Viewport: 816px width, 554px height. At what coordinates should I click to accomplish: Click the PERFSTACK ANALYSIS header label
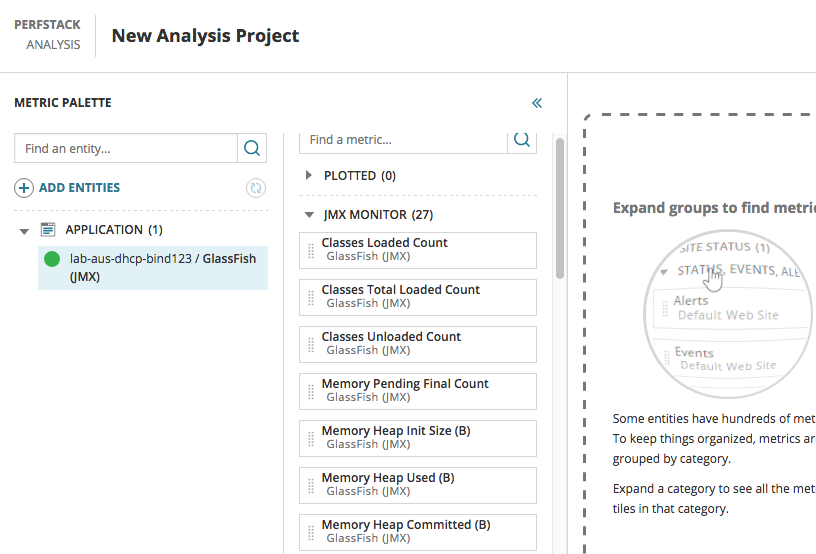pos(47,35)
